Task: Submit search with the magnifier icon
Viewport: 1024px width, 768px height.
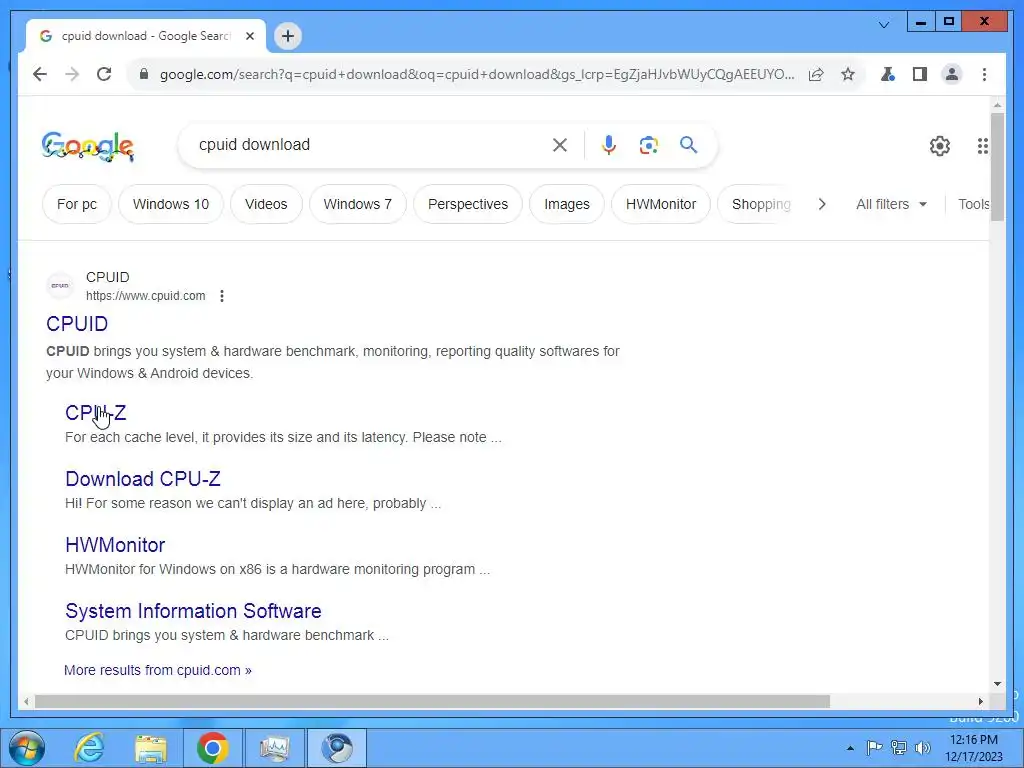Action: [688, 145]
